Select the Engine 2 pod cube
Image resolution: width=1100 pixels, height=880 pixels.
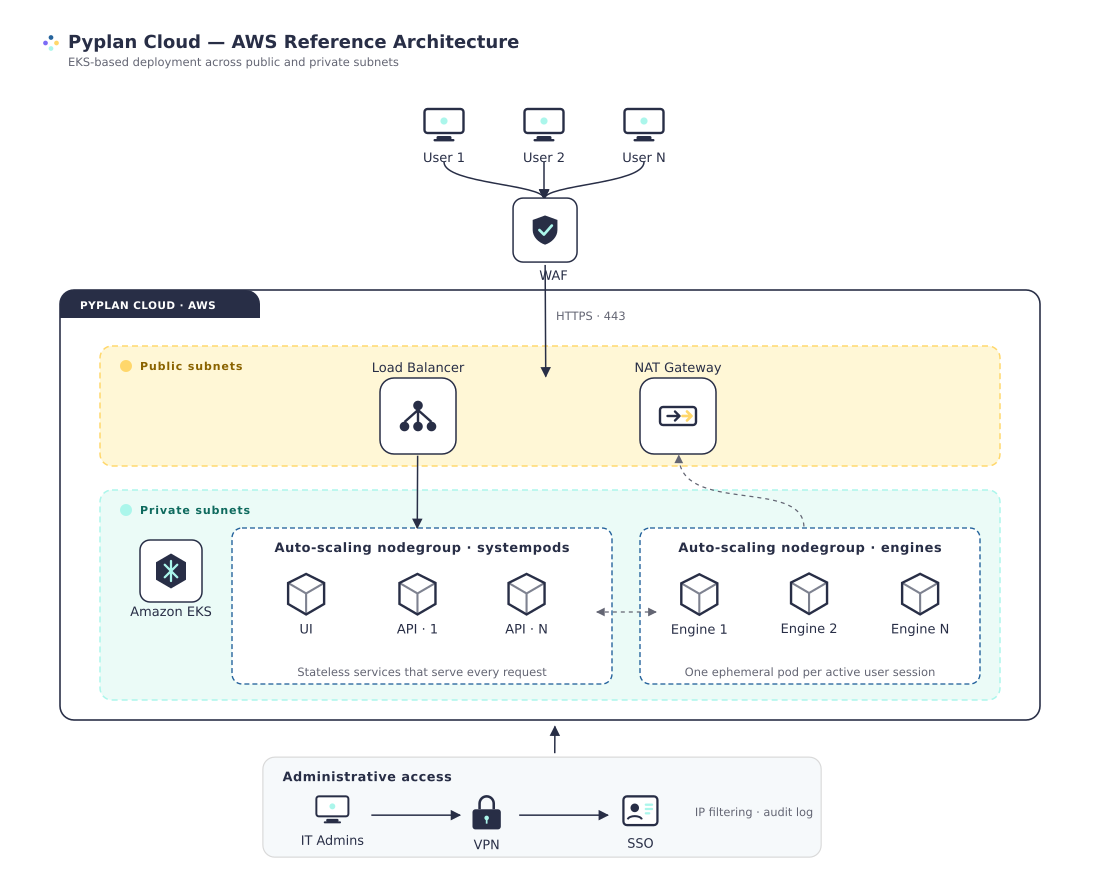pos(809,594)
